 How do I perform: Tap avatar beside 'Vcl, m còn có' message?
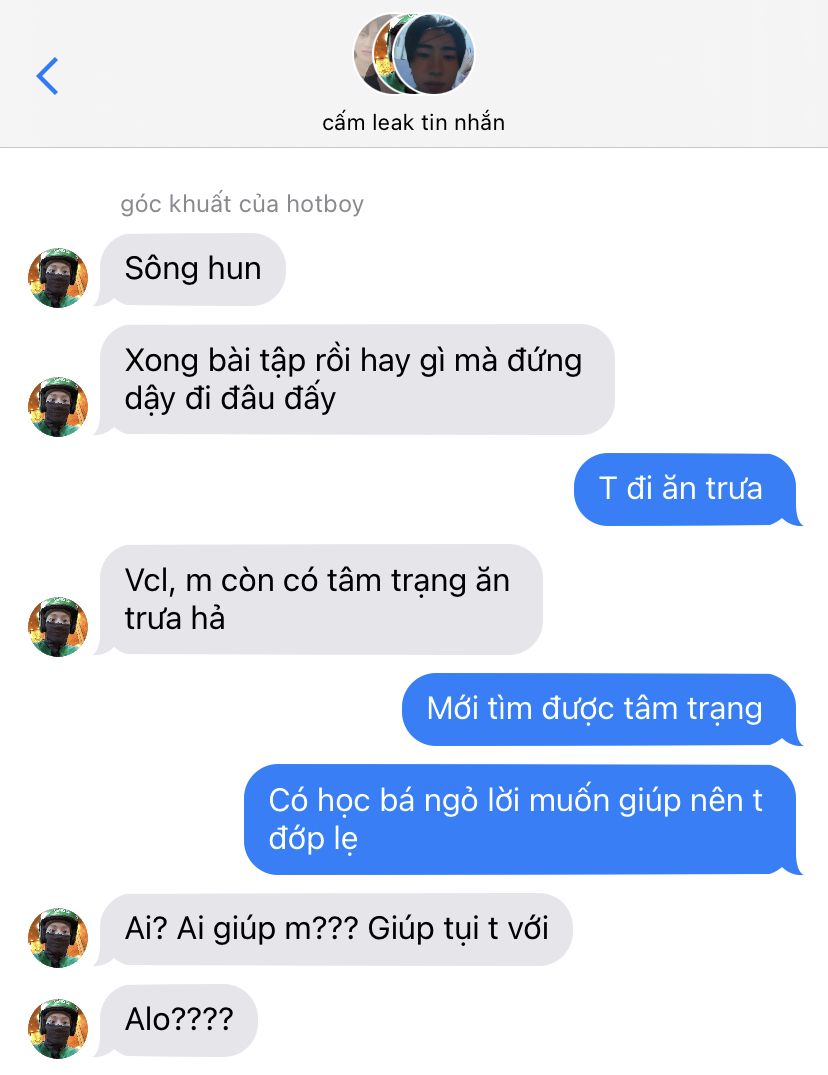click(58, 627)
